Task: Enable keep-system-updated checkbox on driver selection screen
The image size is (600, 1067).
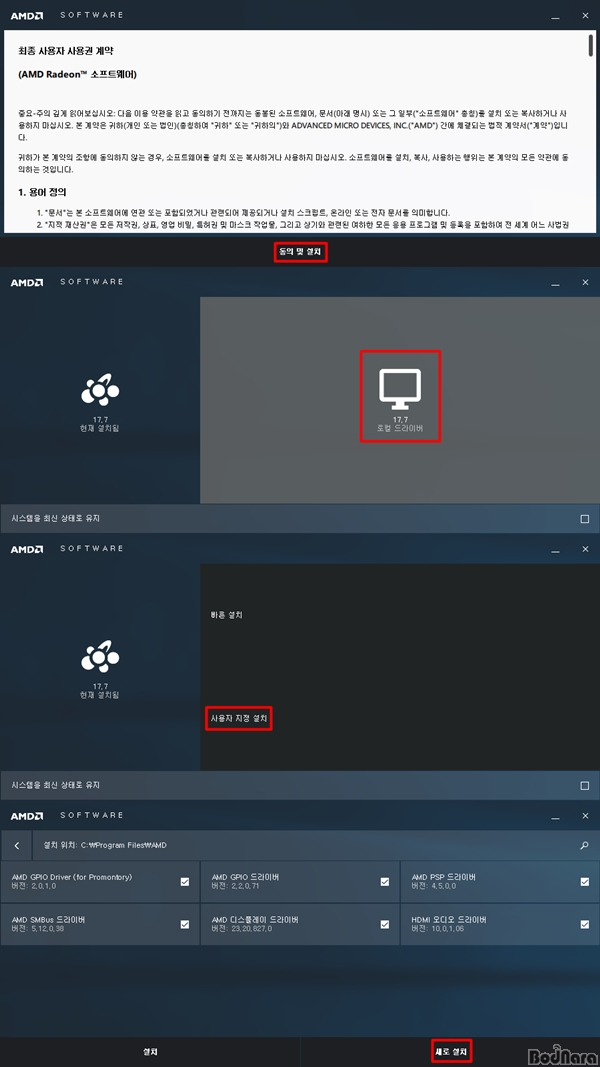Action: tap(585, 519)
